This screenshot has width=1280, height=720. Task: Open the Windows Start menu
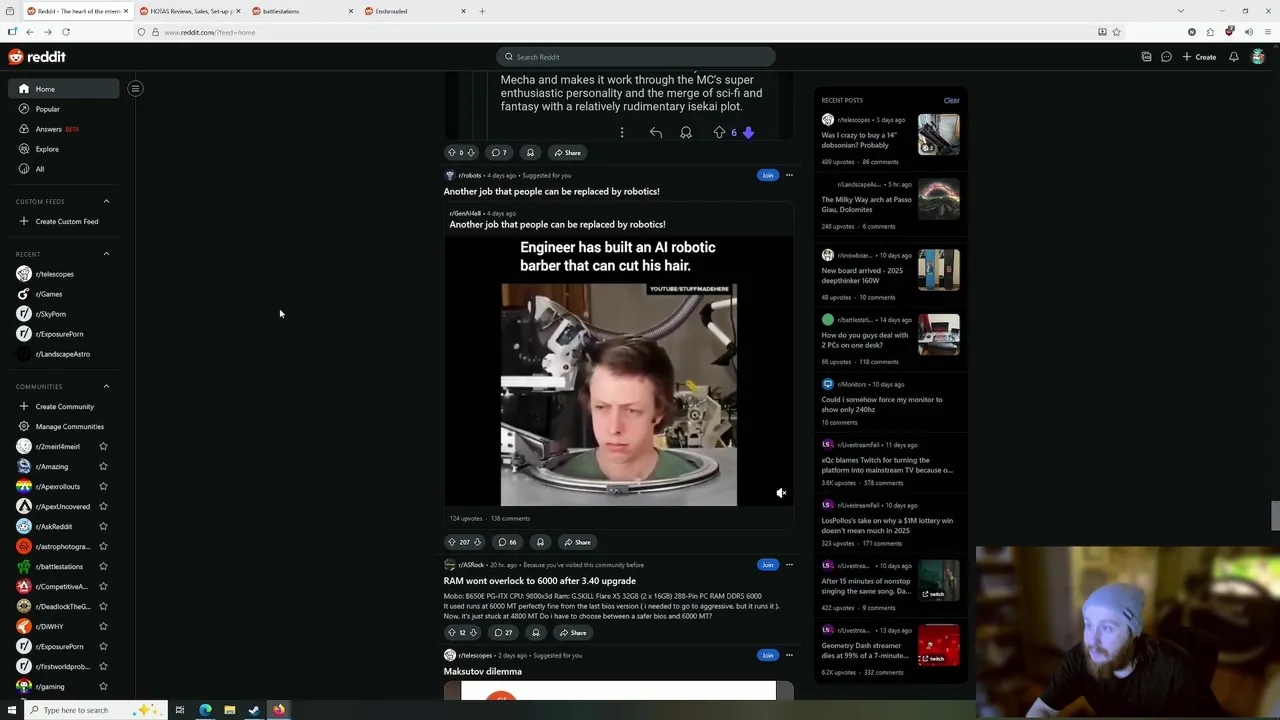pos(11,710)
